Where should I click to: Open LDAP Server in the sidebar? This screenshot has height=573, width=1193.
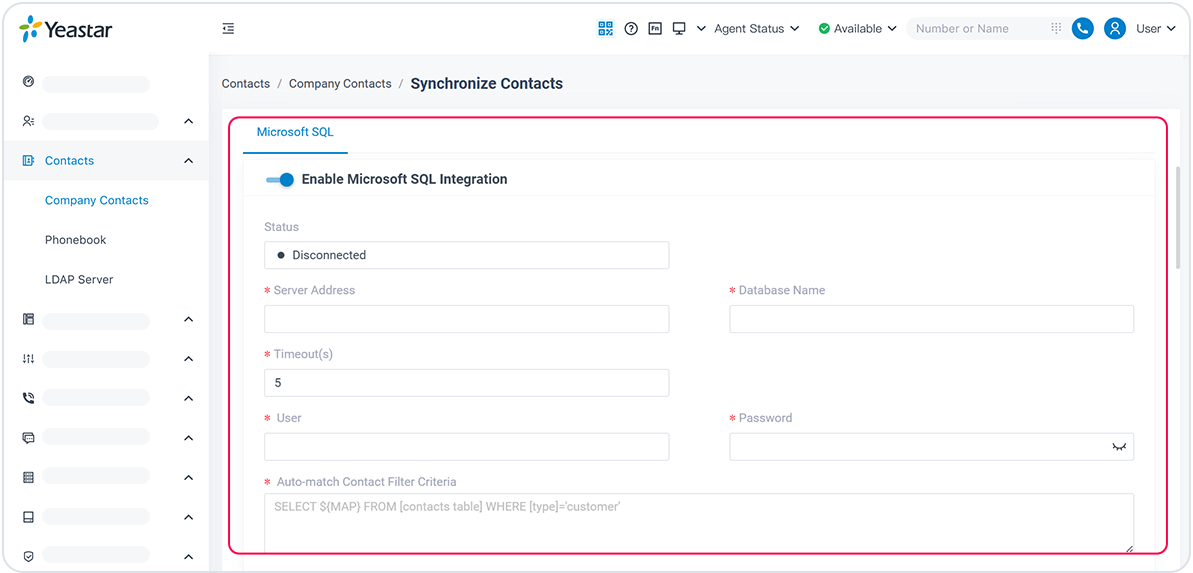click(78, 279)
